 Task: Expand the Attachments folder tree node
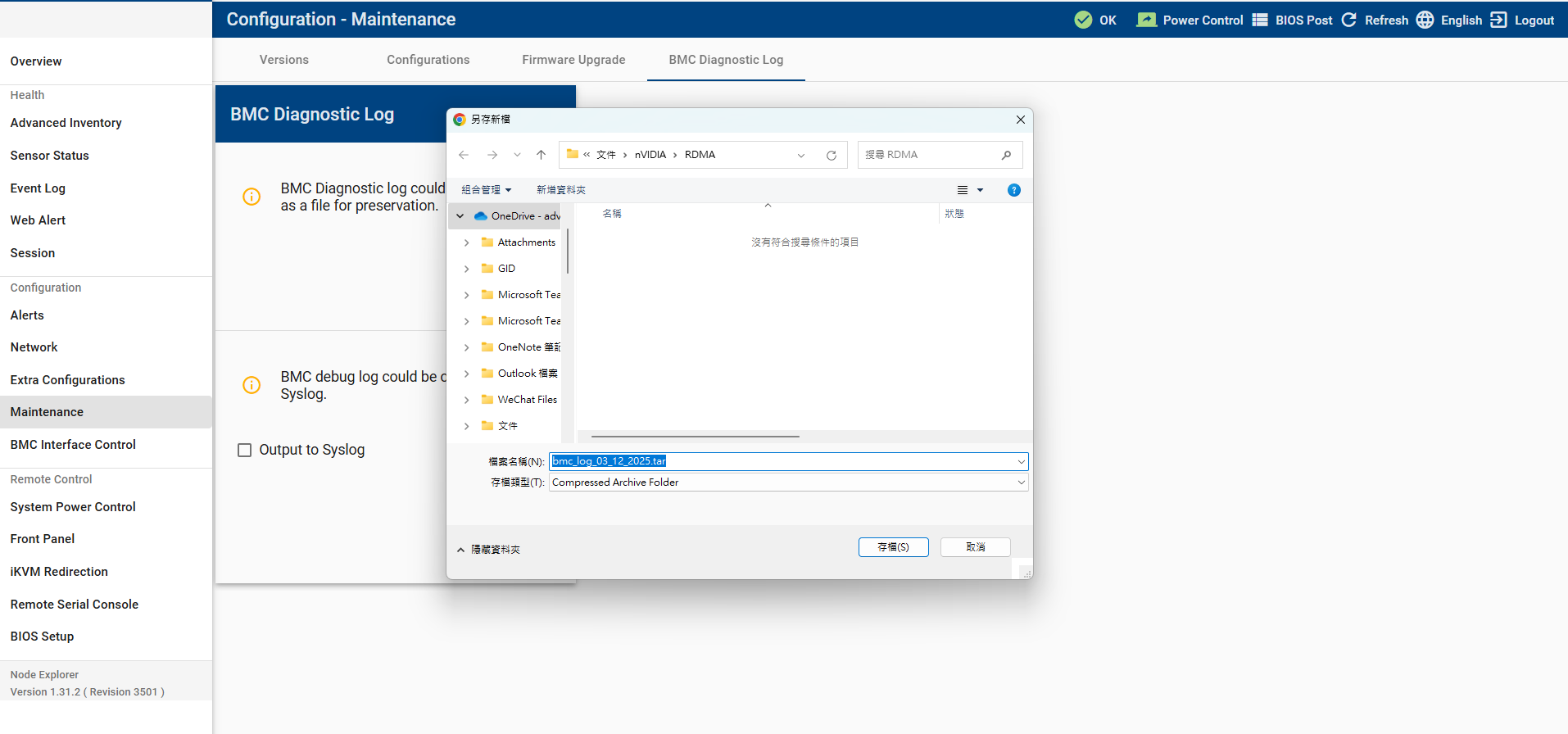467,242
